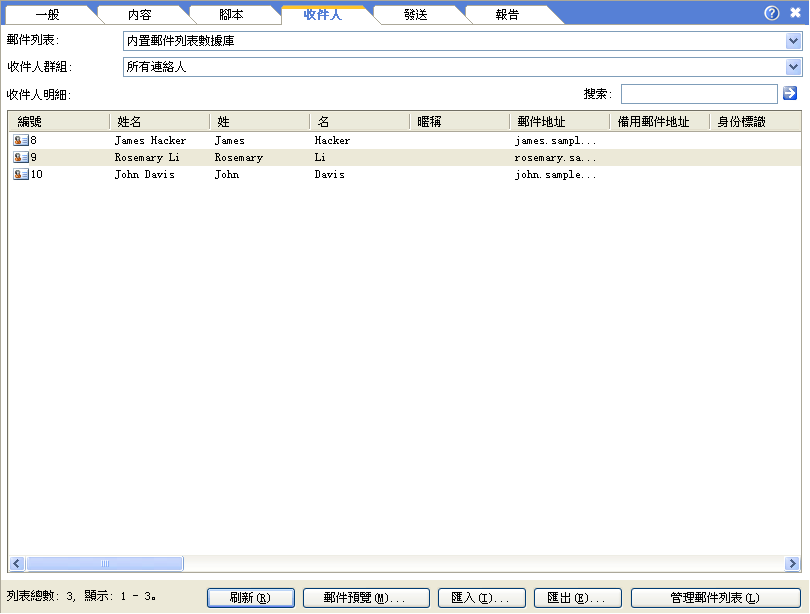
Task: Click inside the 搜索 search field
Action: pos(698,94)
